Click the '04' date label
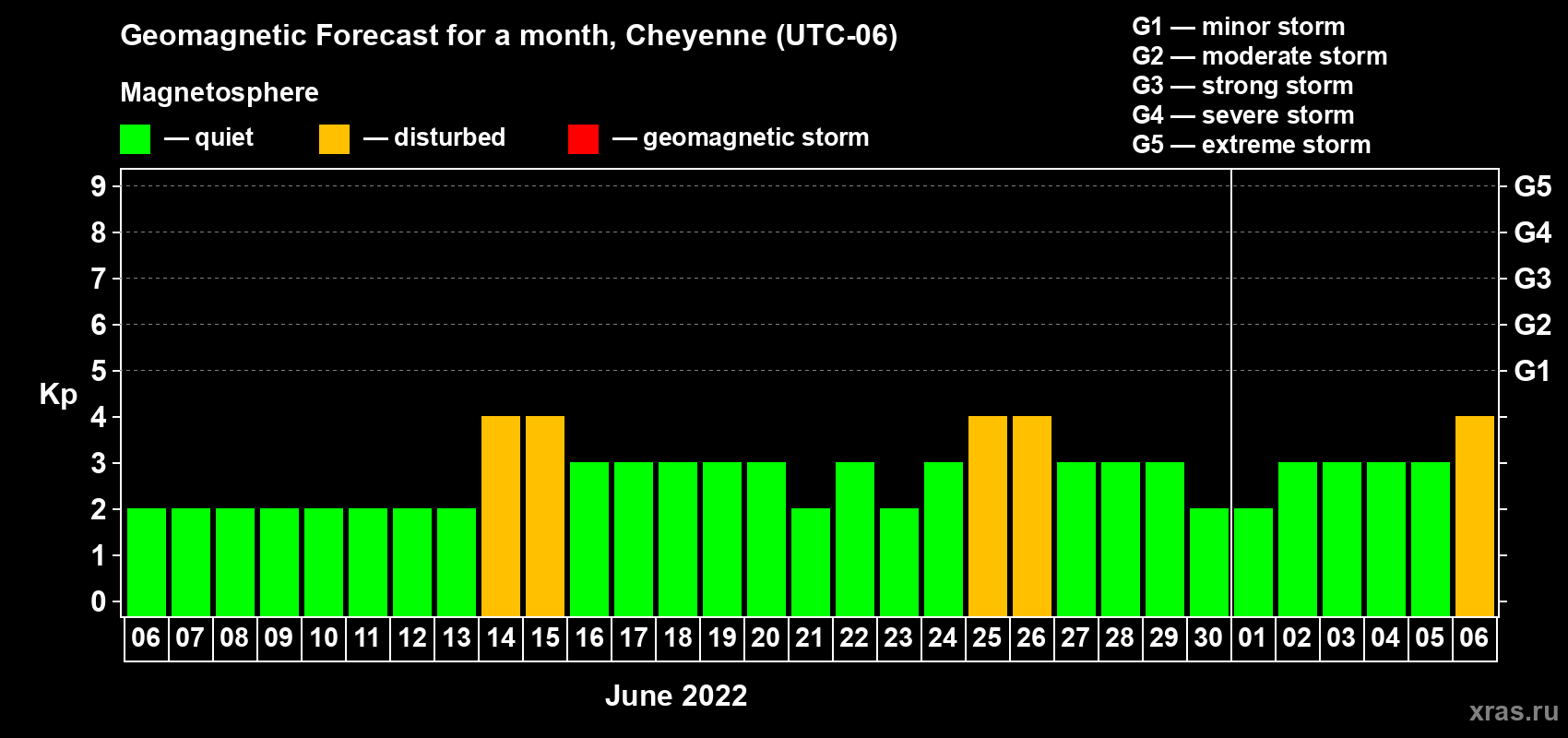Viewport: 1568px width, 738px height. (1385, 638)
